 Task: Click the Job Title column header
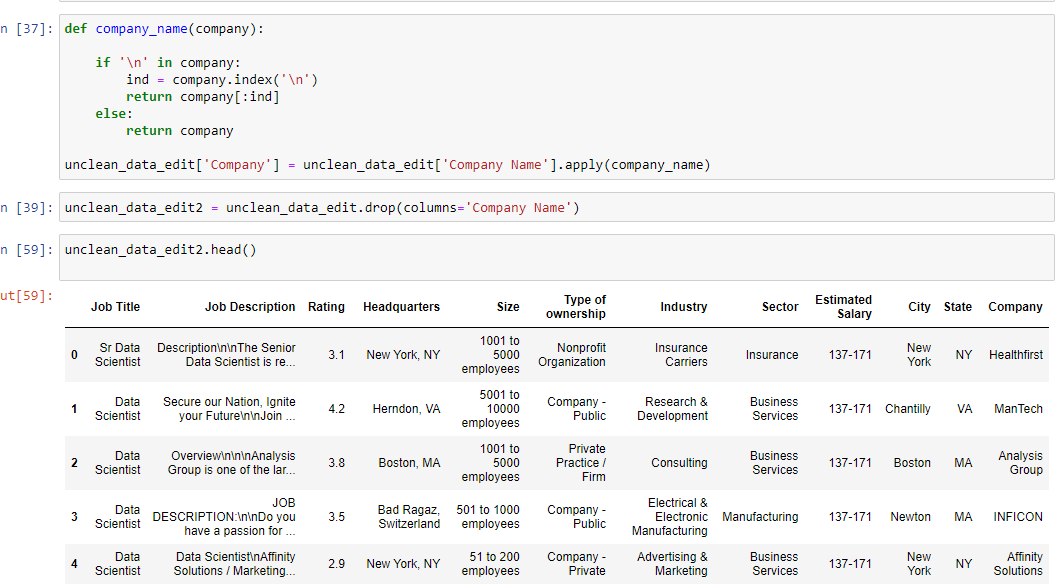coord(116,306)
